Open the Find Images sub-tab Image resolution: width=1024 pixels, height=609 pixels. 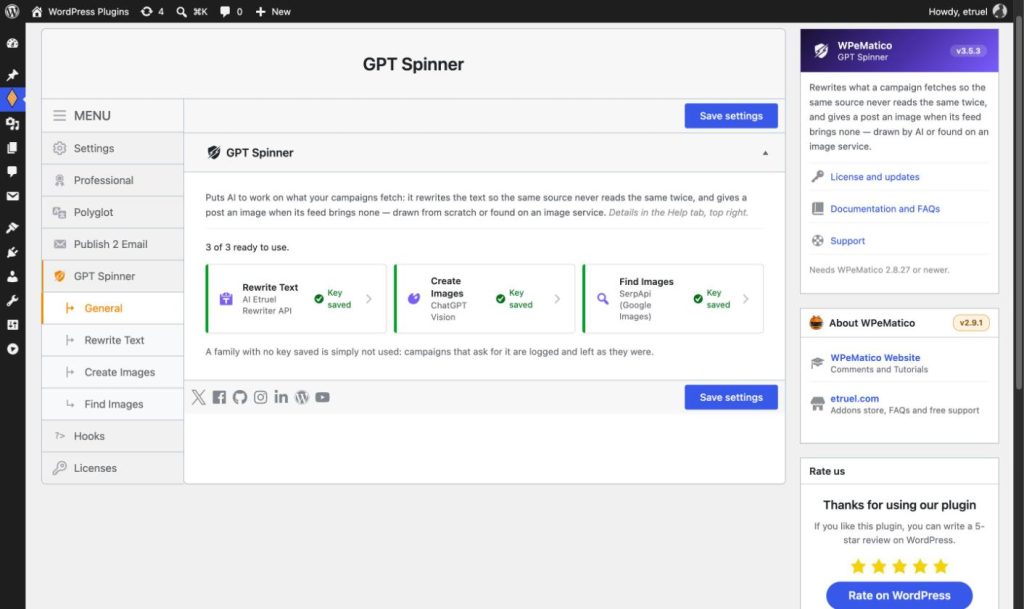click(x=112, y=404)
